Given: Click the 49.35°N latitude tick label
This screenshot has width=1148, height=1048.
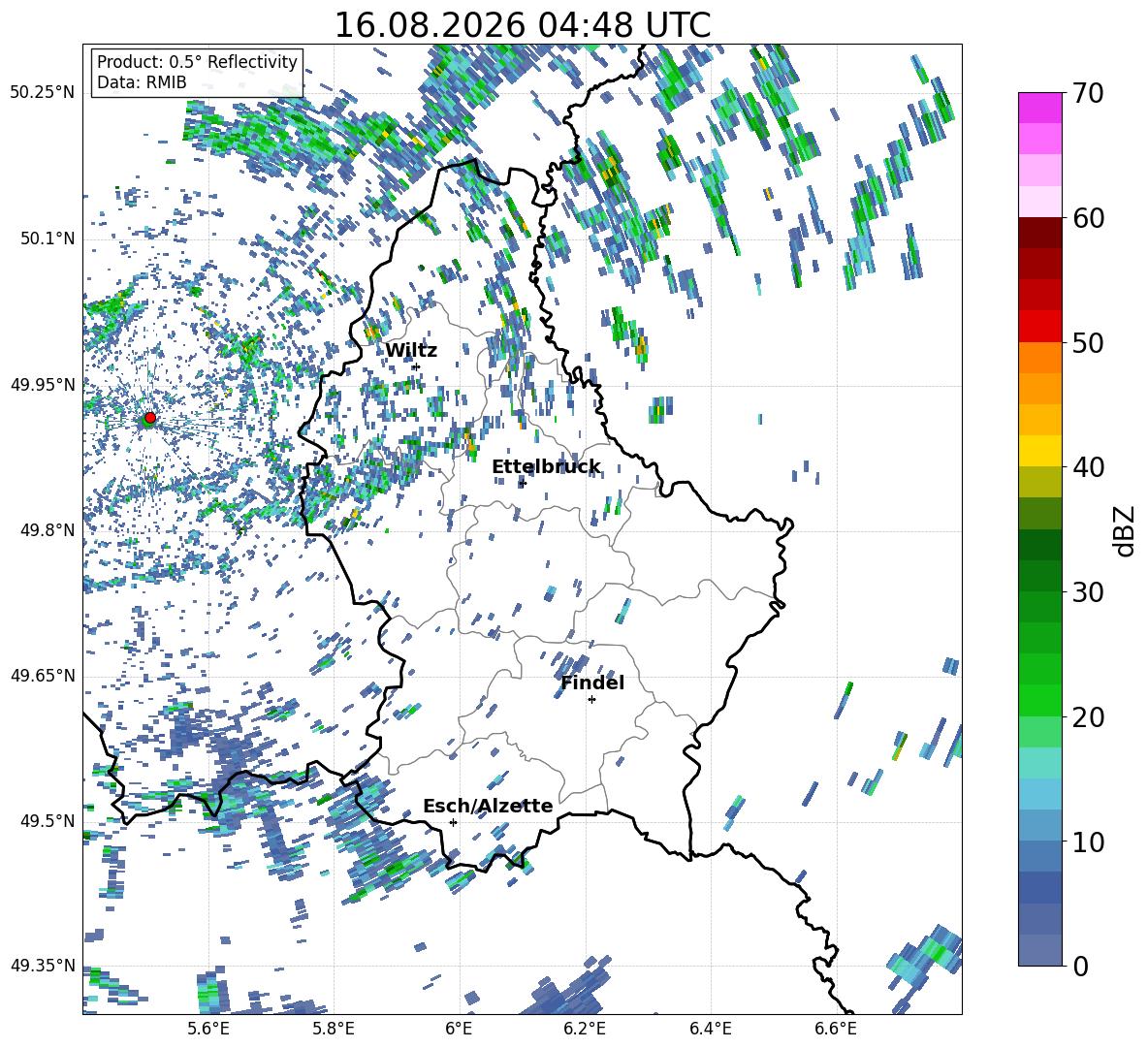Looking at the screenshot, I should coord(43,966).
